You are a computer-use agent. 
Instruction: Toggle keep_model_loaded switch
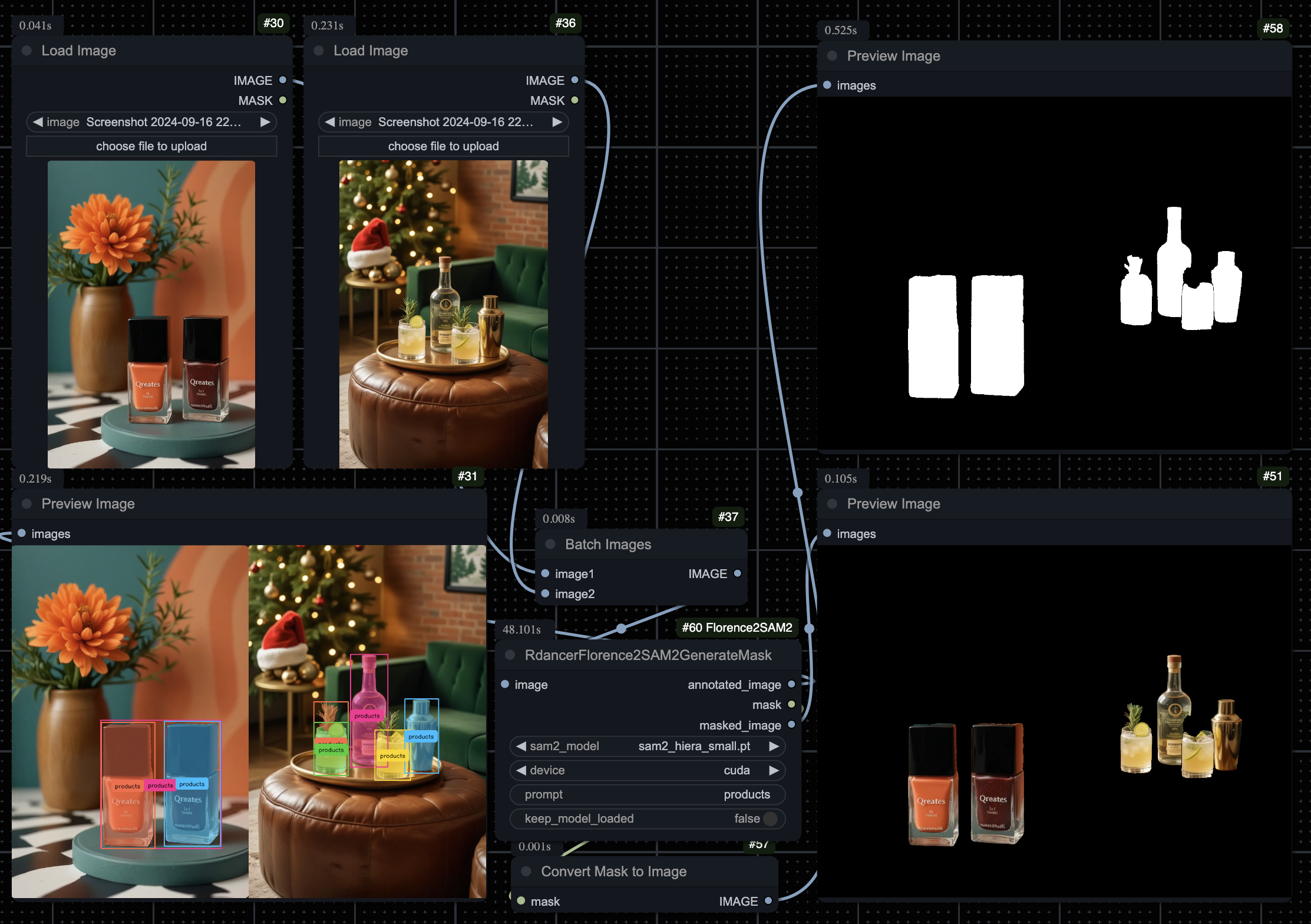pos(770,819)
